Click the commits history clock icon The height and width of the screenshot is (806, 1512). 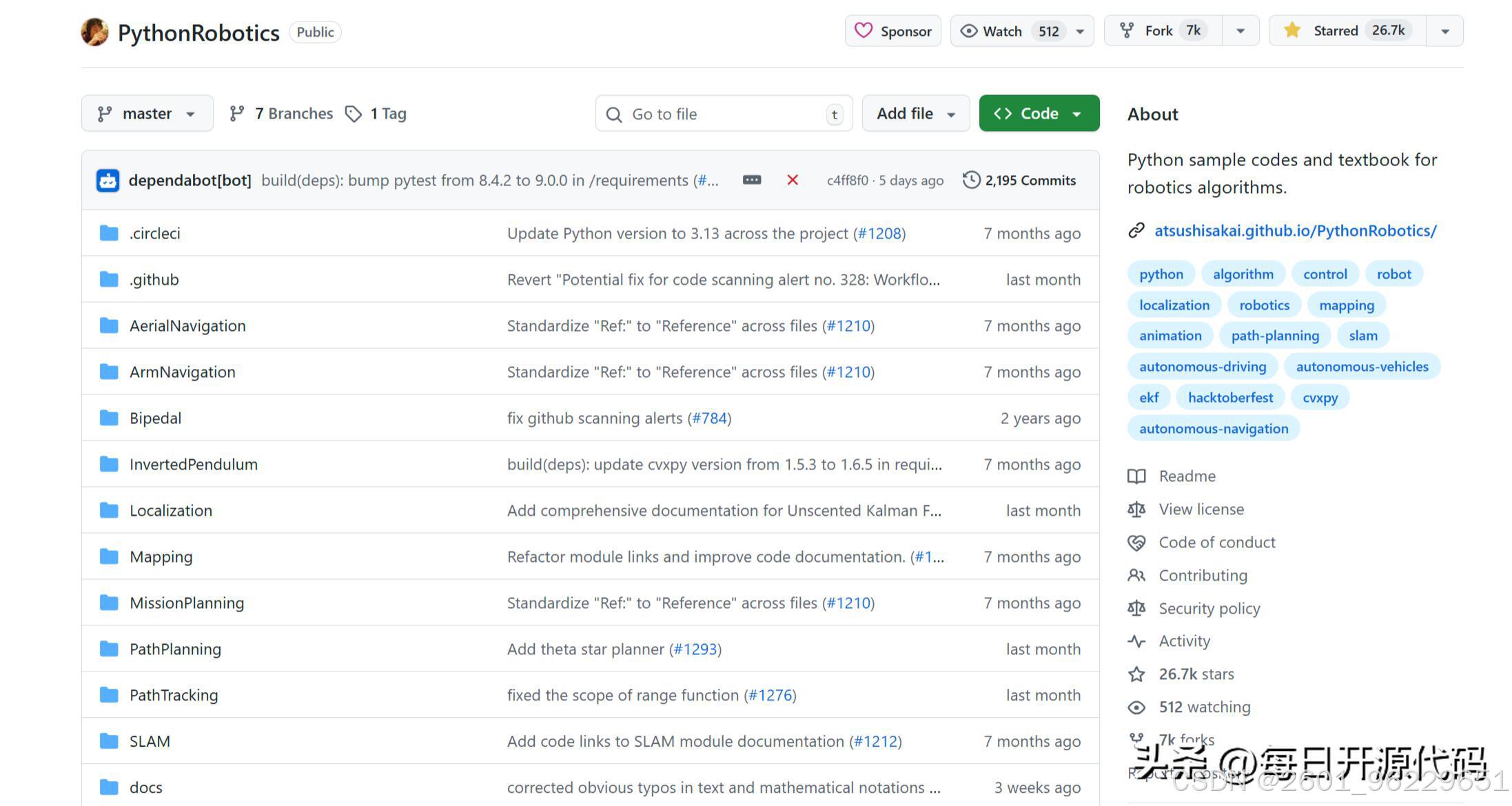pos(971,180)
